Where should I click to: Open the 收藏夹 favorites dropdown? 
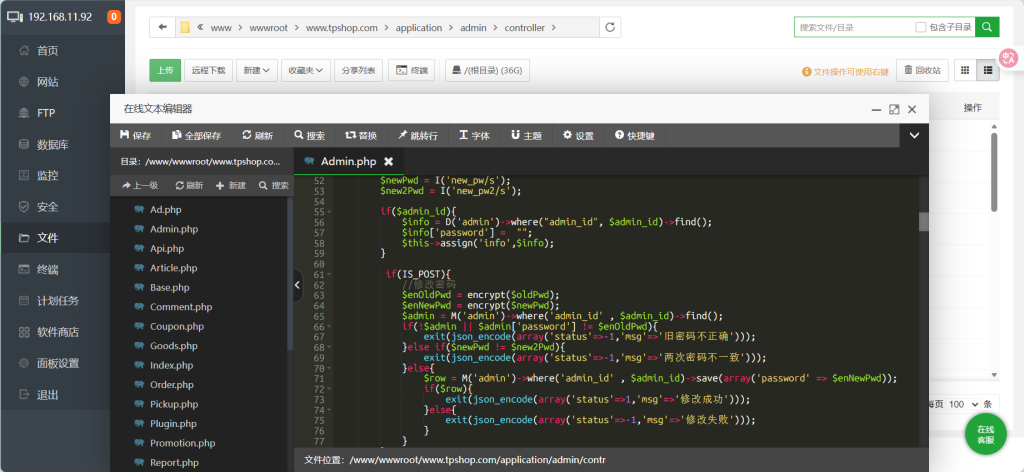click(x=306, y=70)
